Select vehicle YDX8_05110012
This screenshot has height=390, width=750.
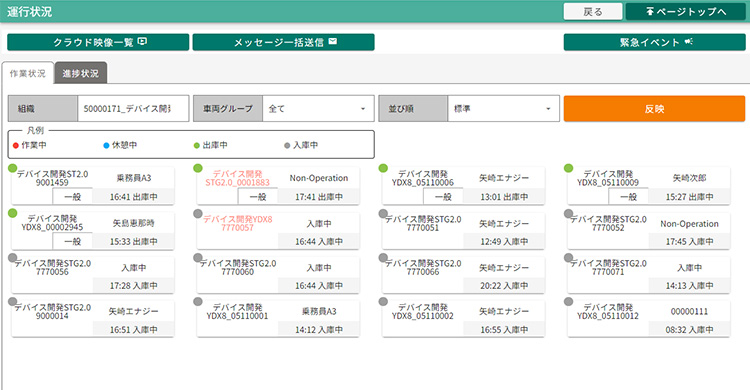[608, 312]
